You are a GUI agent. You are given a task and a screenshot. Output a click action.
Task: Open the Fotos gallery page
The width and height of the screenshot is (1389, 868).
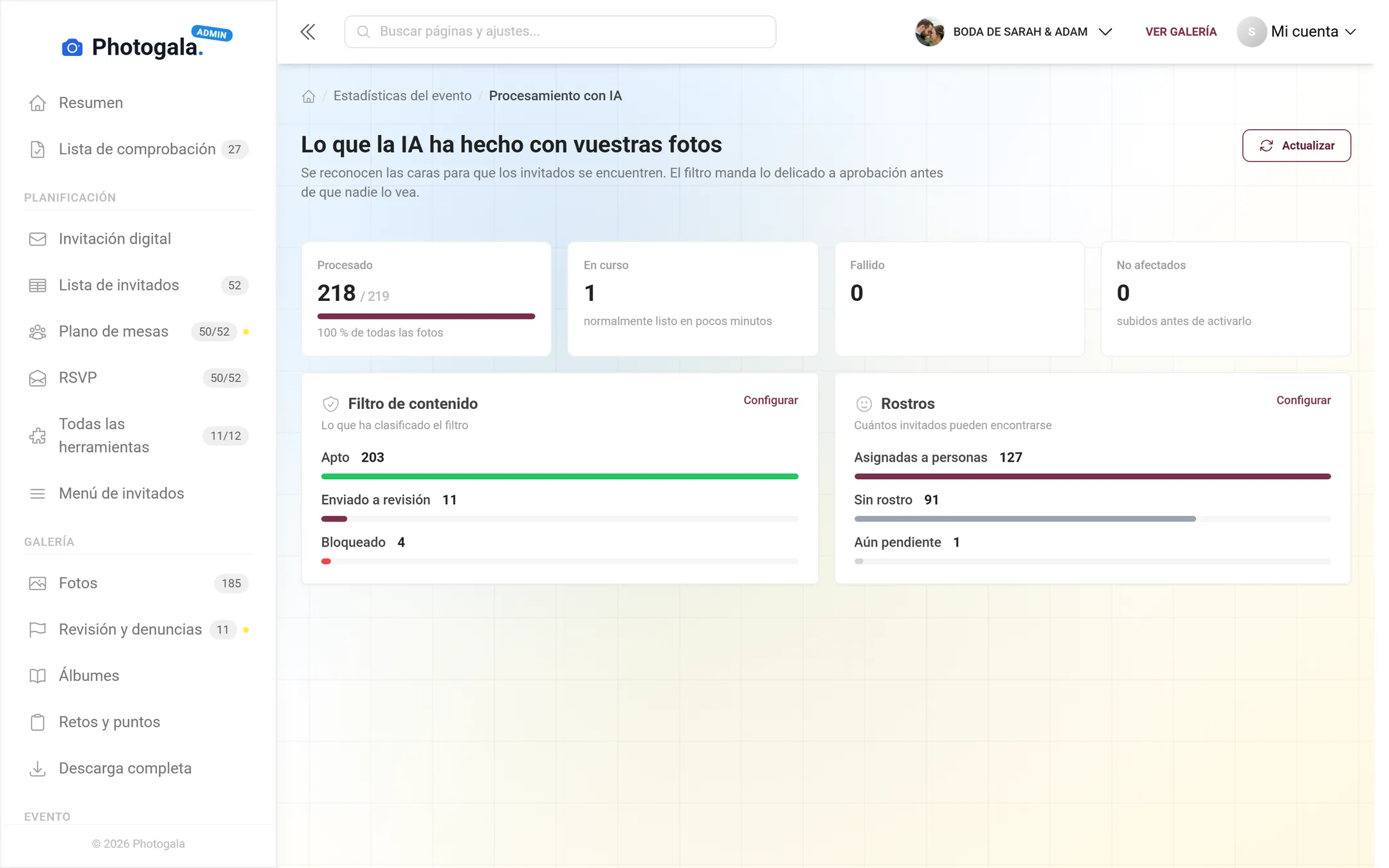coord(138,583)
